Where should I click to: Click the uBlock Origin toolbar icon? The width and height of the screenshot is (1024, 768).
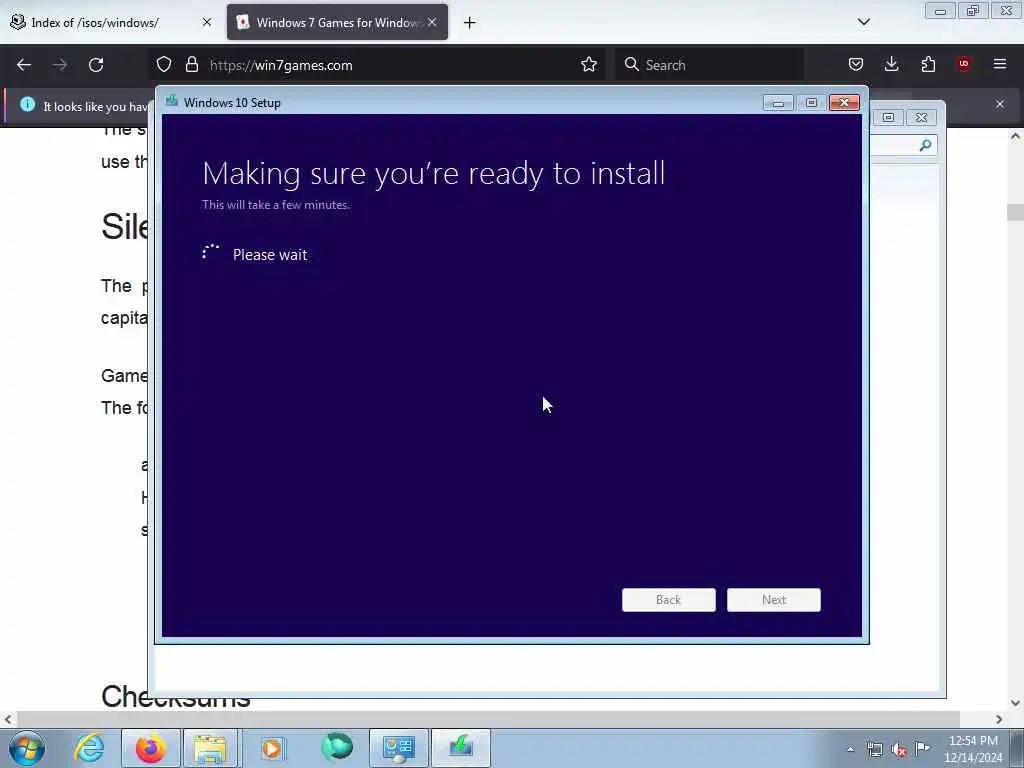pos(964,64)
